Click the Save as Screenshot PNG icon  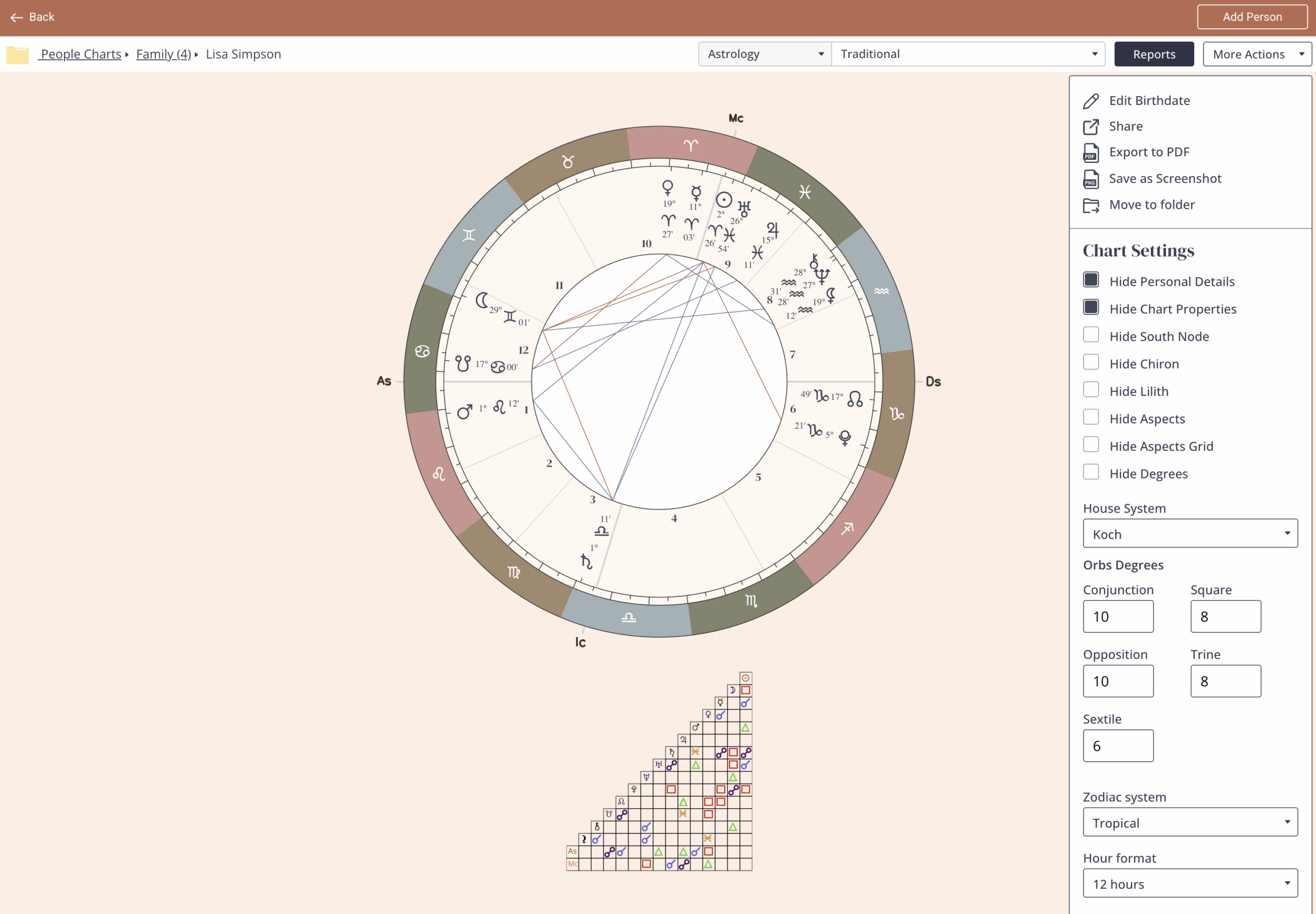[1090, 179]
